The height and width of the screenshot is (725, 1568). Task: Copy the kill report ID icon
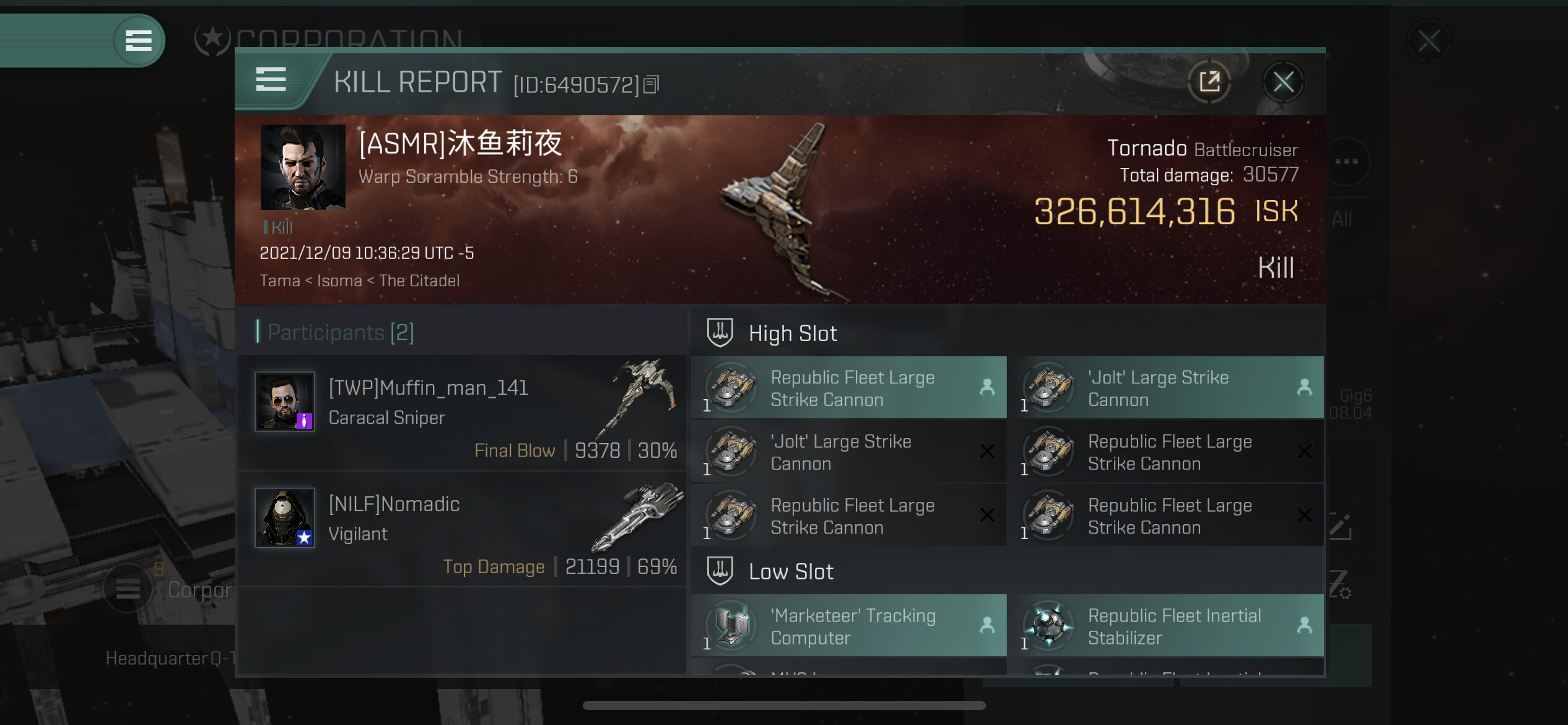(x=651, y=84)
